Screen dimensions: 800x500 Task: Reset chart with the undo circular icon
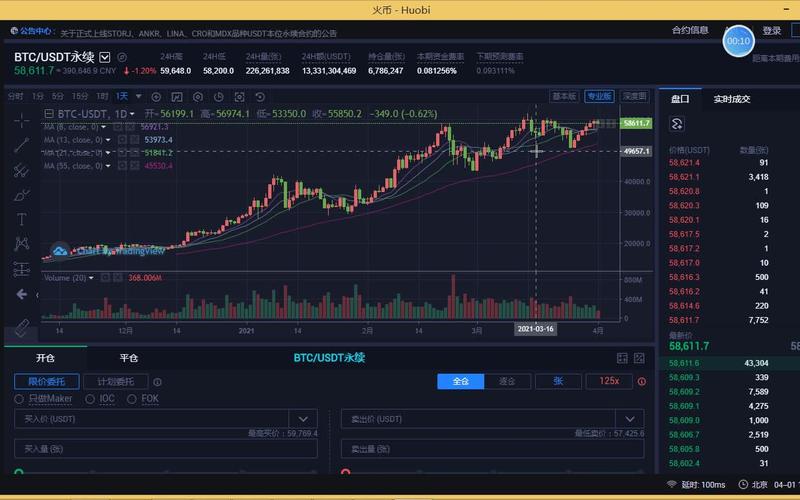tap(260, 97)
